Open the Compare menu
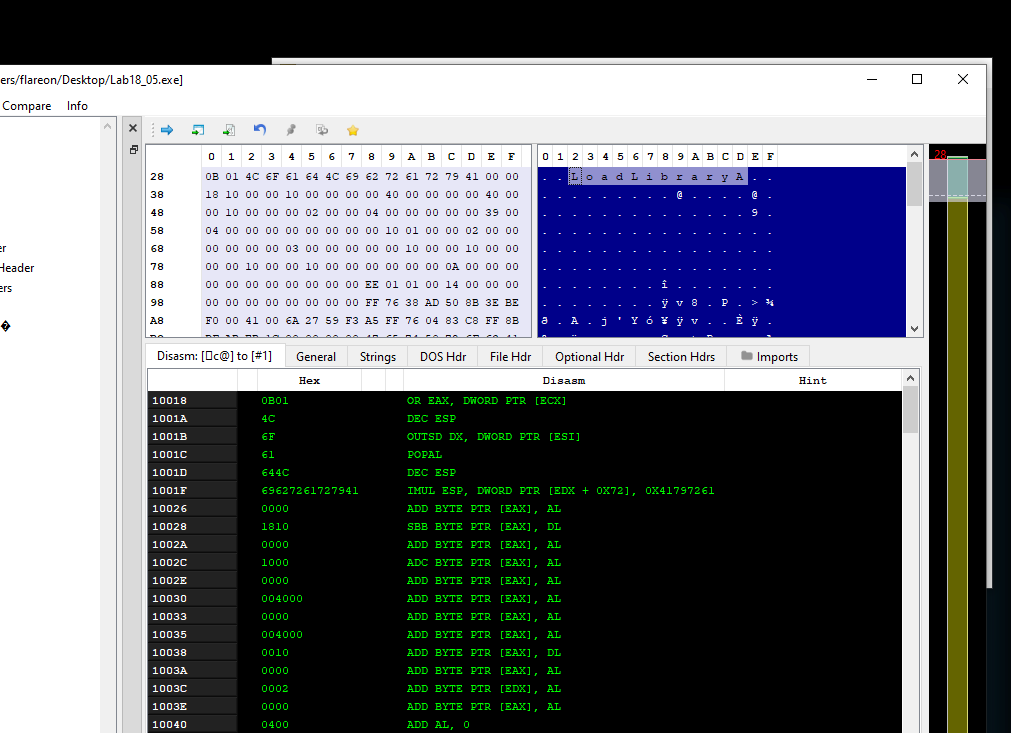Viewport: 1011px width, 733px height. pyautogui.click(x=26, y=106)
